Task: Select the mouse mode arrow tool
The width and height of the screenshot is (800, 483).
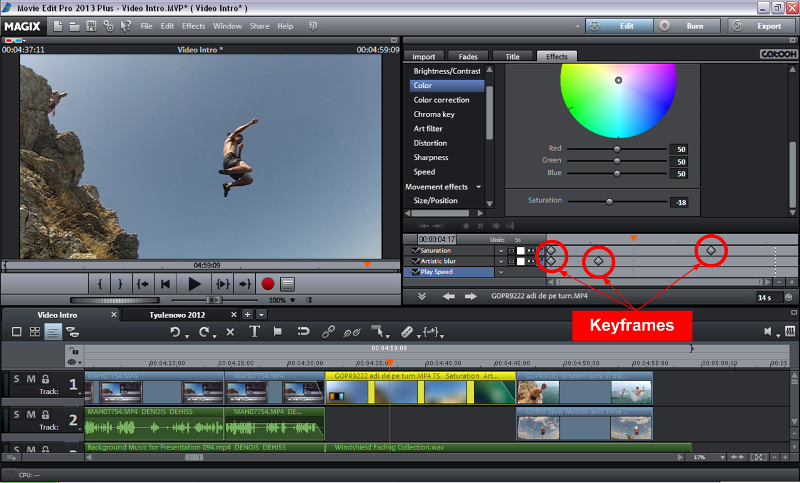Action: [378, 332]
